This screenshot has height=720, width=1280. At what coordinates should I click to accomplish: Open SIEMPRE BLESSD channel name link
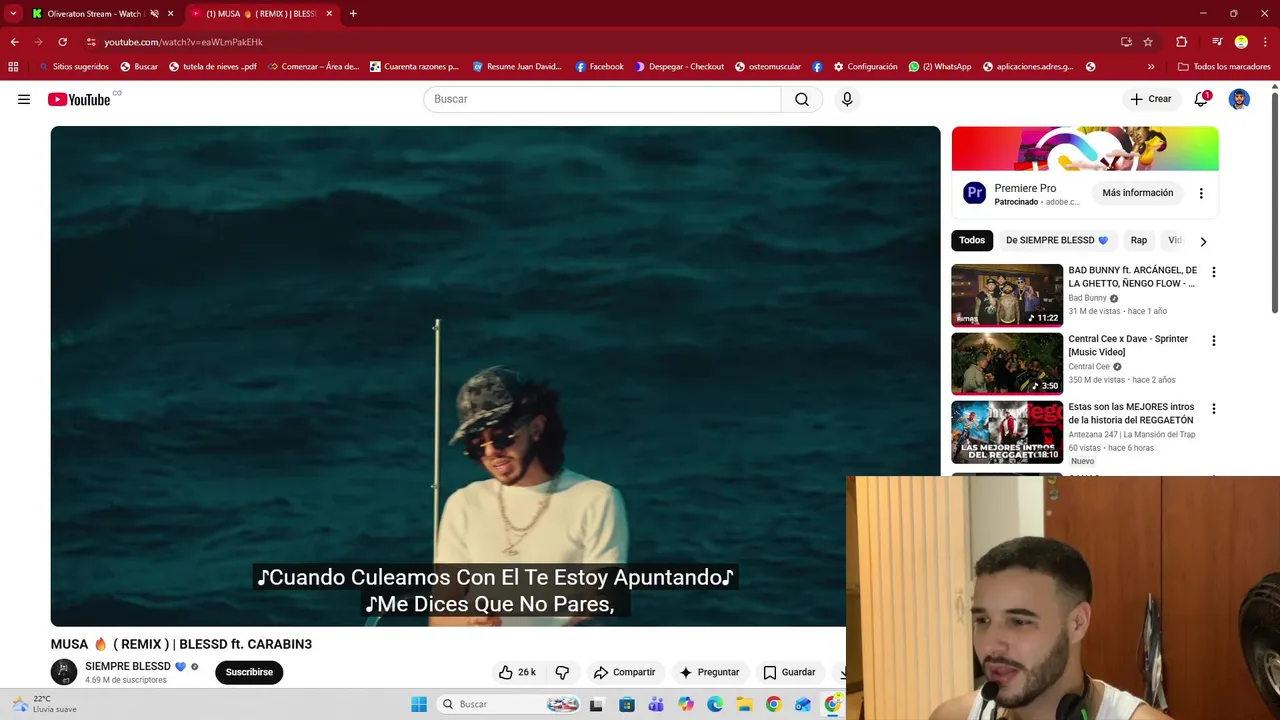point(128,666)
